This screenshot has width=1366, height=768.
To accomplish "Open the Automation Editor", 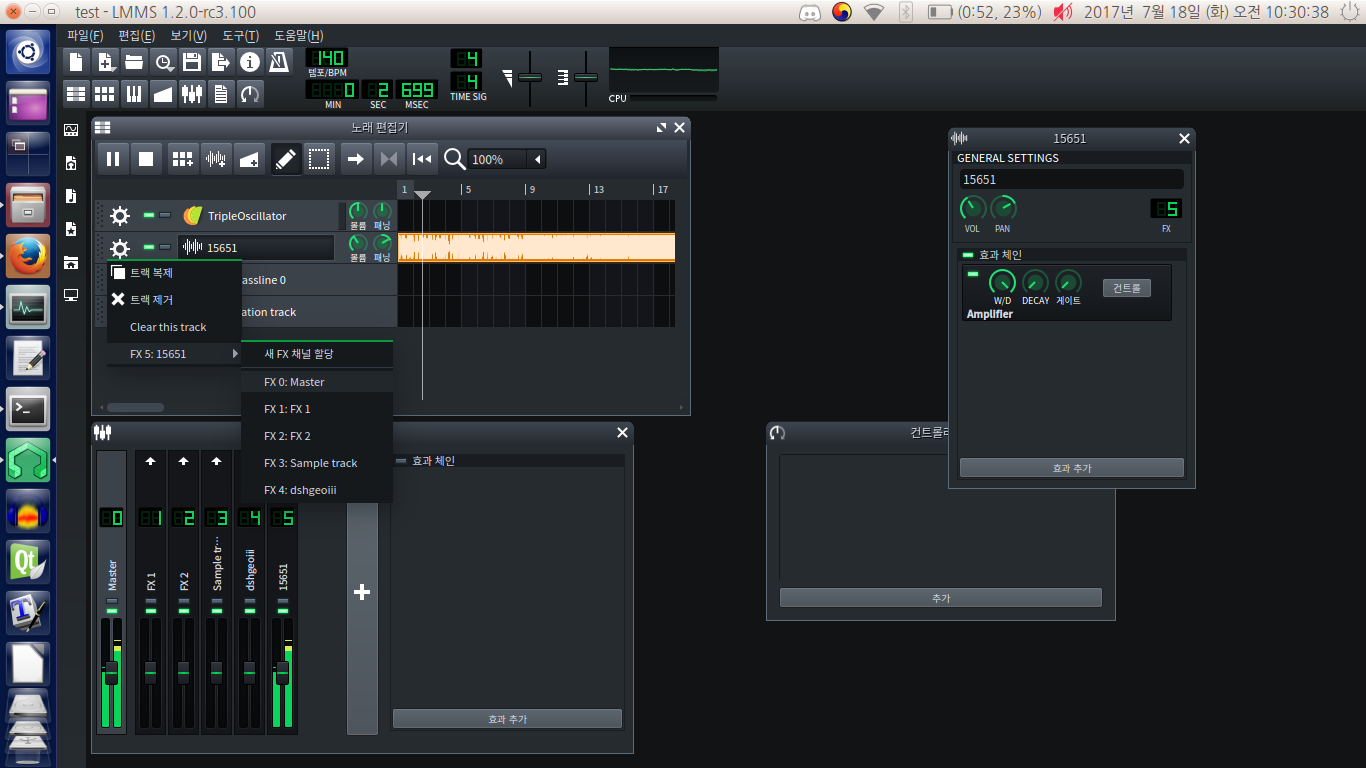I will pyautogui.click(x=163, y=94).
